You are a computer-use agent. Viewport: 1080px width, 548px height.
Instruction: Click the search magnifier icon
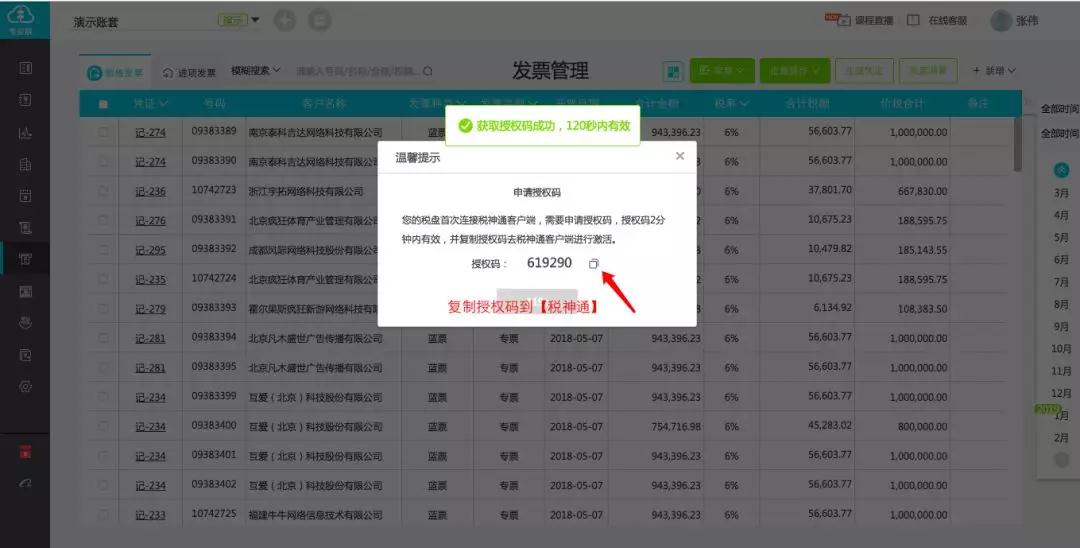[x=428, y=72]
